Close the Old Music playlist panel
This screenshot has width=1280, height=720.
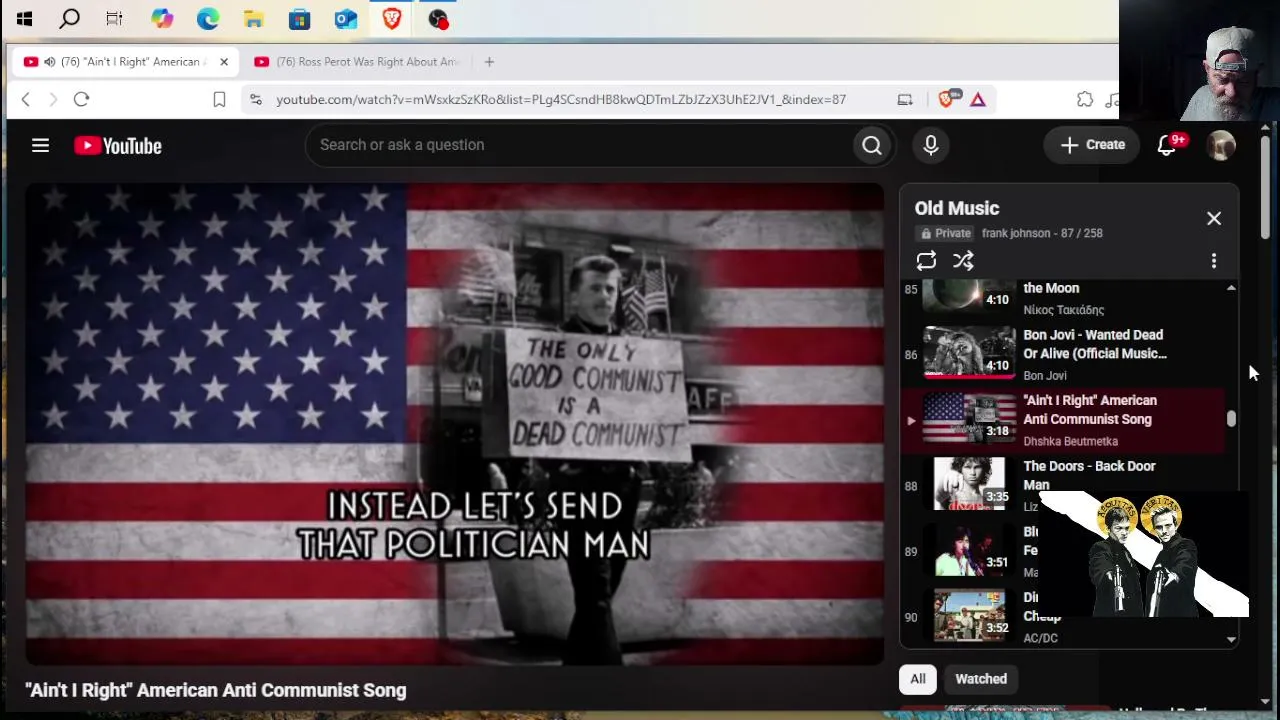1214,218
